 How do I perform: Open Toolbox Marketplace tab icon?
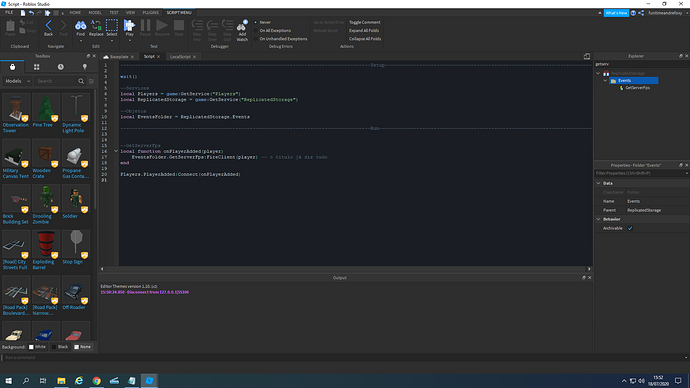coord(12,67)
